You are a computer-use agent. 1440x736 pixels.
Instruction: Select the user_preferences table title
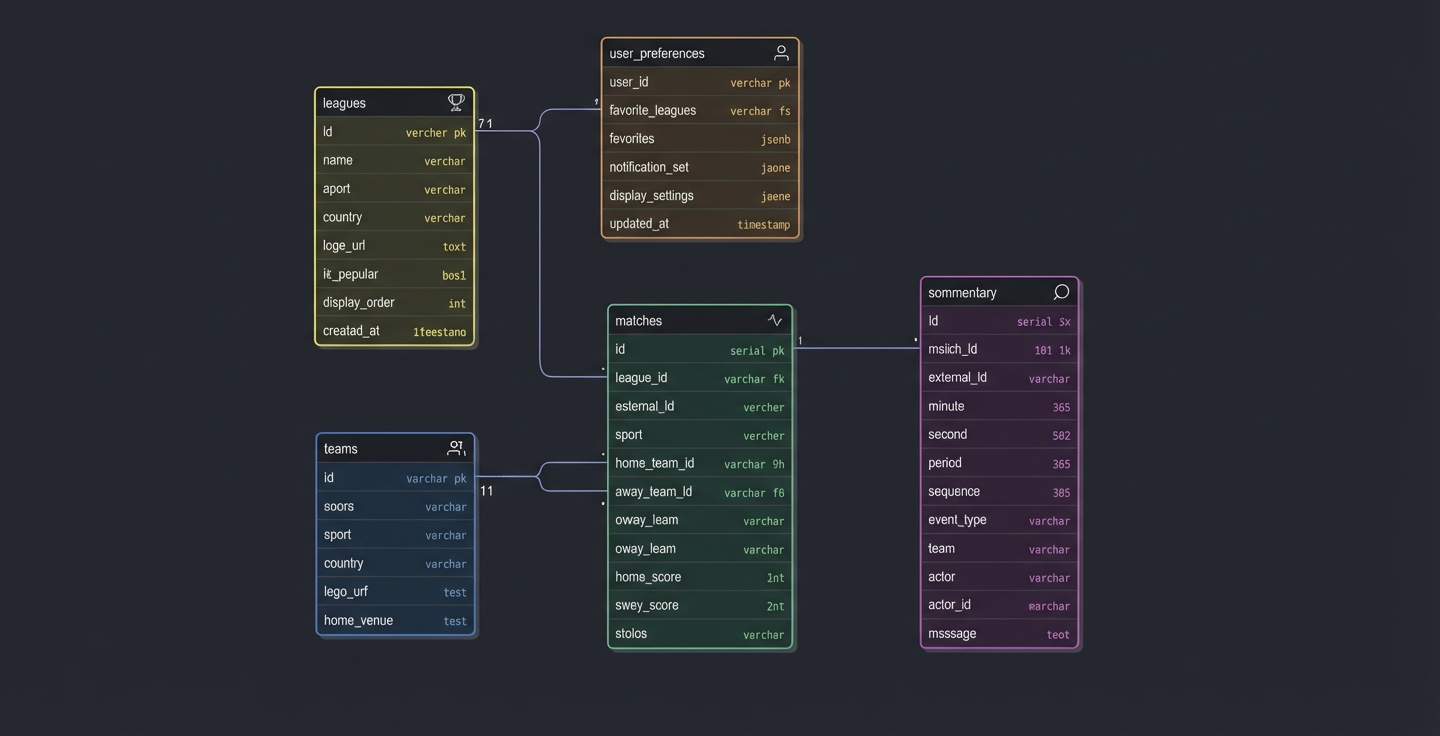pos(657,54)
